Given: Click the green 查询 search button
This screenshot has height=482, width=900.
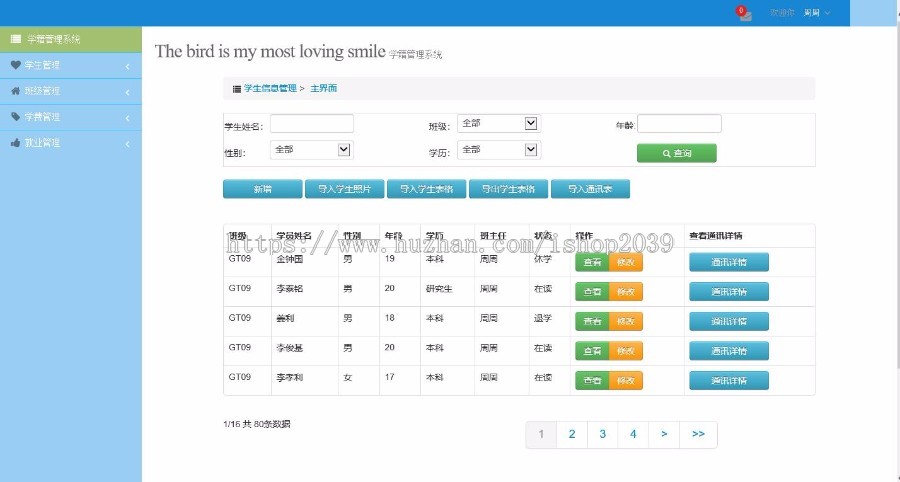Looking at the screenshot, I should coord(677,153).
